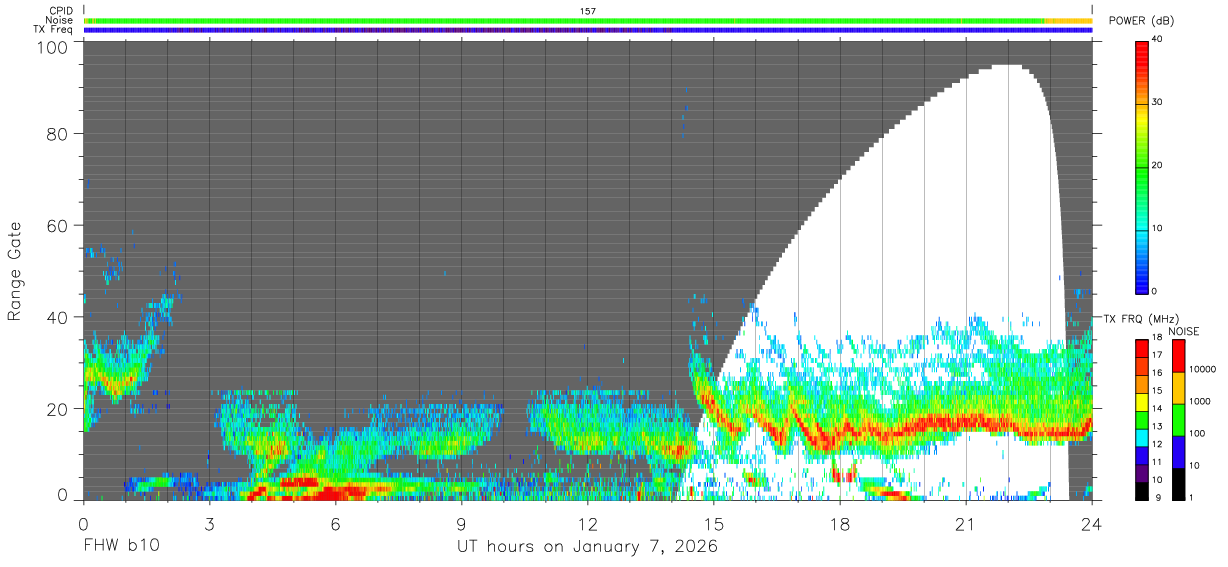Click the '40' label on POWER scale
1228x567 pixels.
tap(1159, 40)
